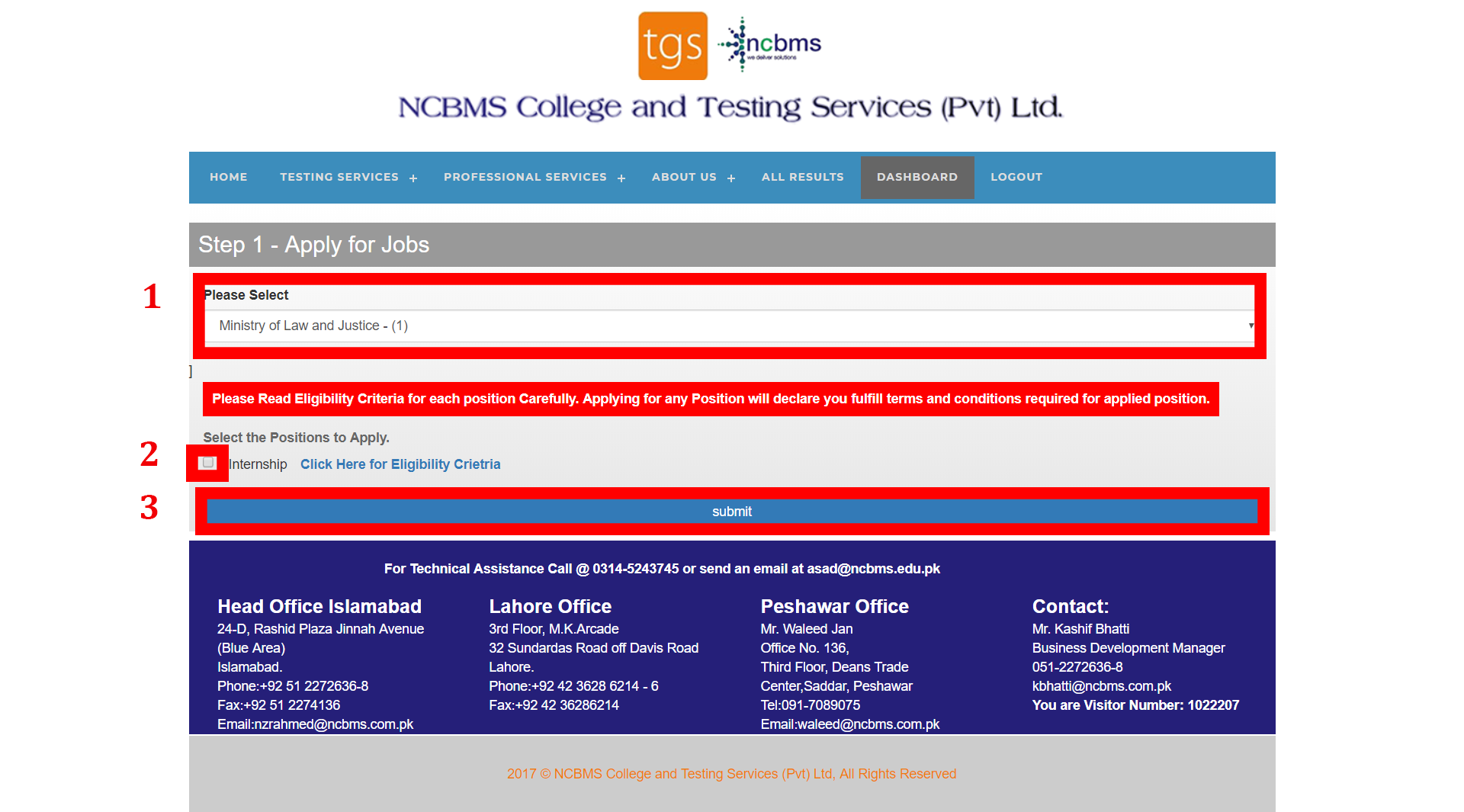
Task: Click the Contact: heading
Action: point(1071,606)
